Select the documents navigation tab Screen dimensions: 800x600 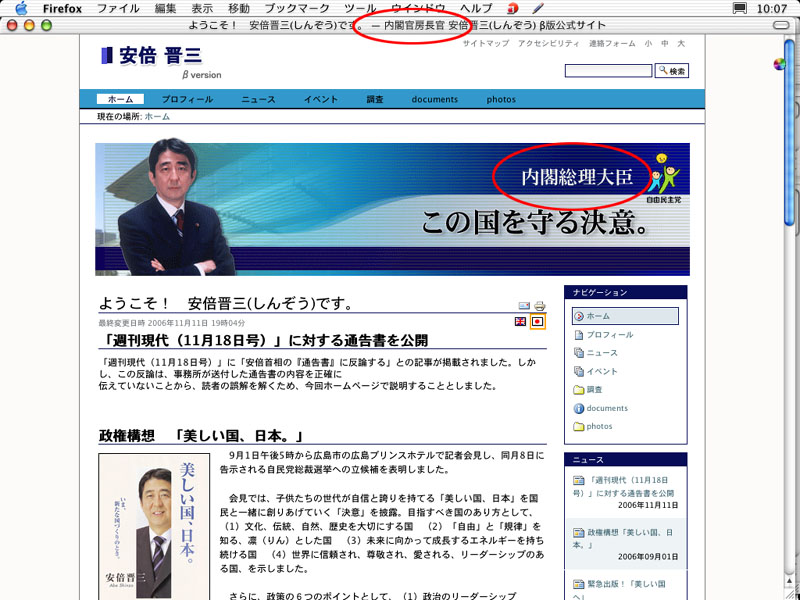(435, 99)
